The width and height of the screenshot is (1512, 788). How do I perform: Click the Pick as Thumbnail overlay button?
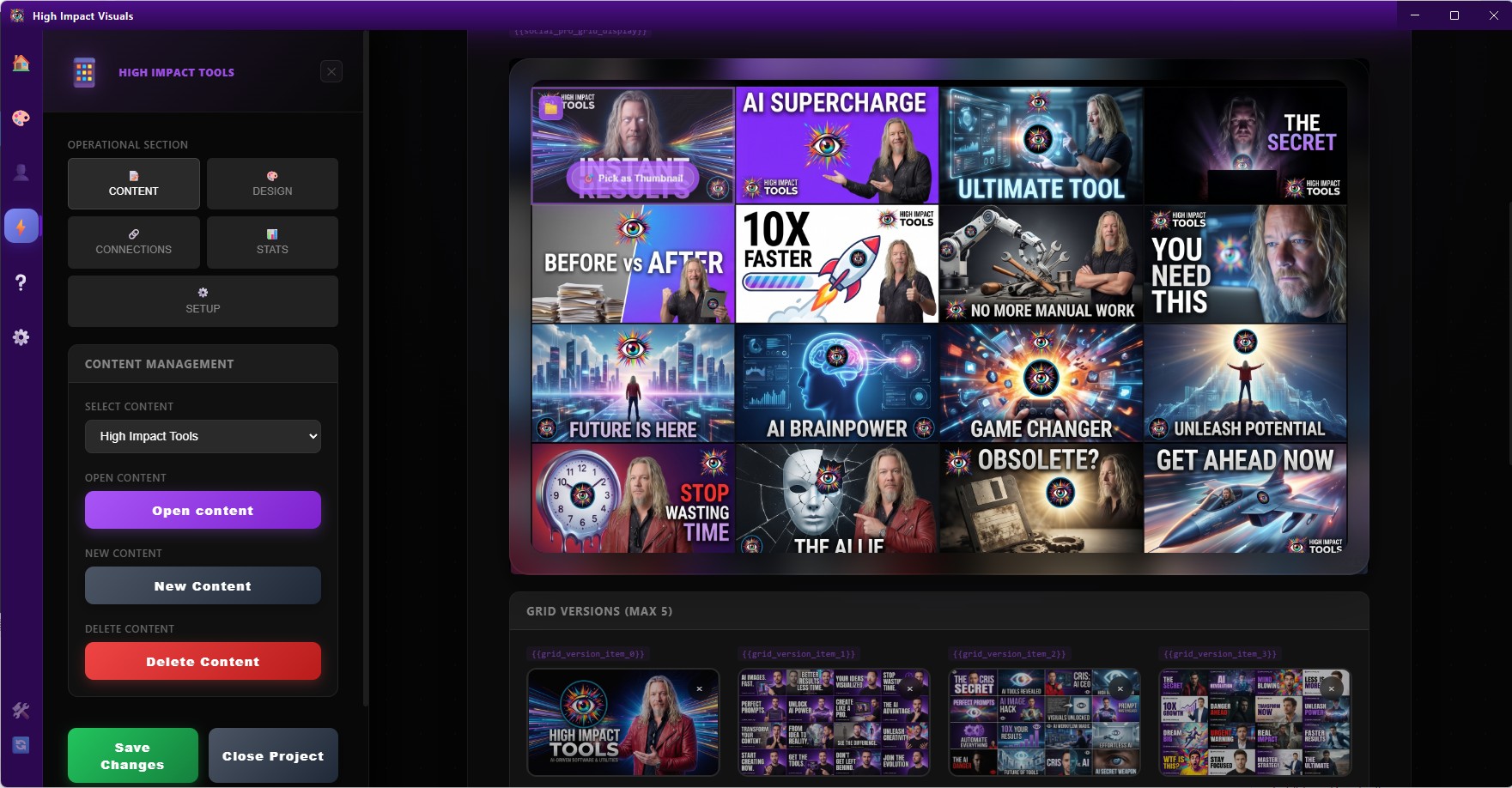[633, 179]
